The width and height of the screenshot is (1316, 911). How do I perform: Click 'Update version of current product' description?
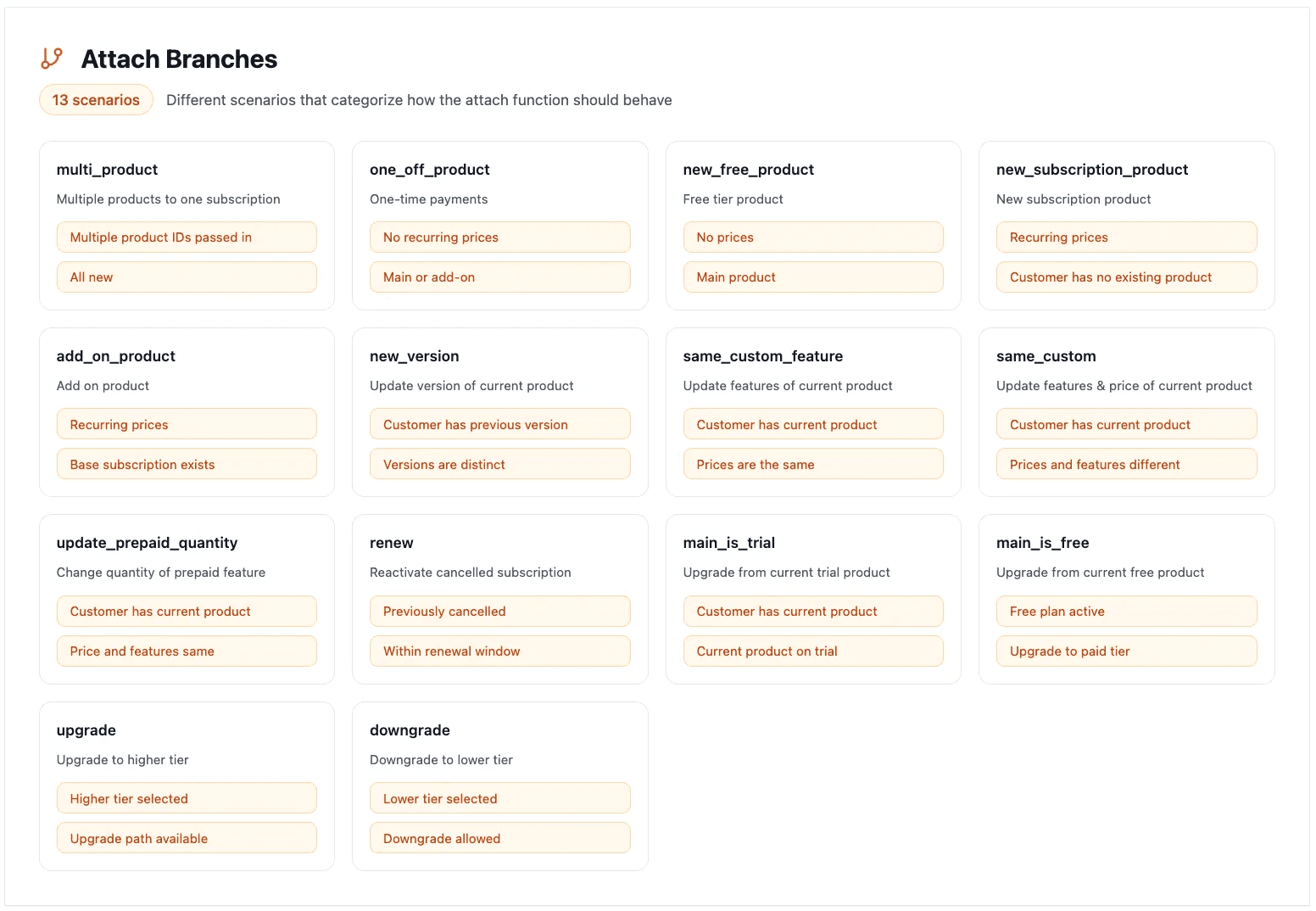pyautogui.click(x=471, y=386)
